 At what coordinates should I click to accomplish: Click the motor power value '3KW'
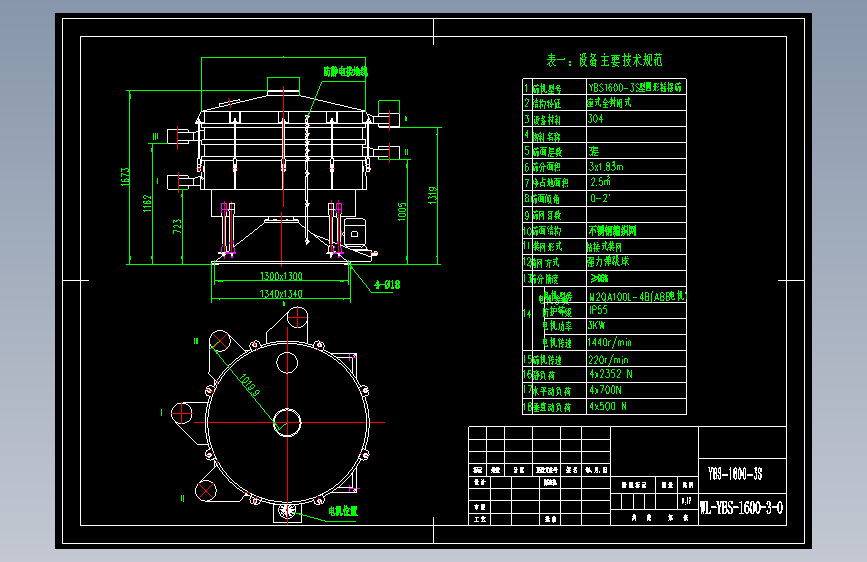coord(597,325)
